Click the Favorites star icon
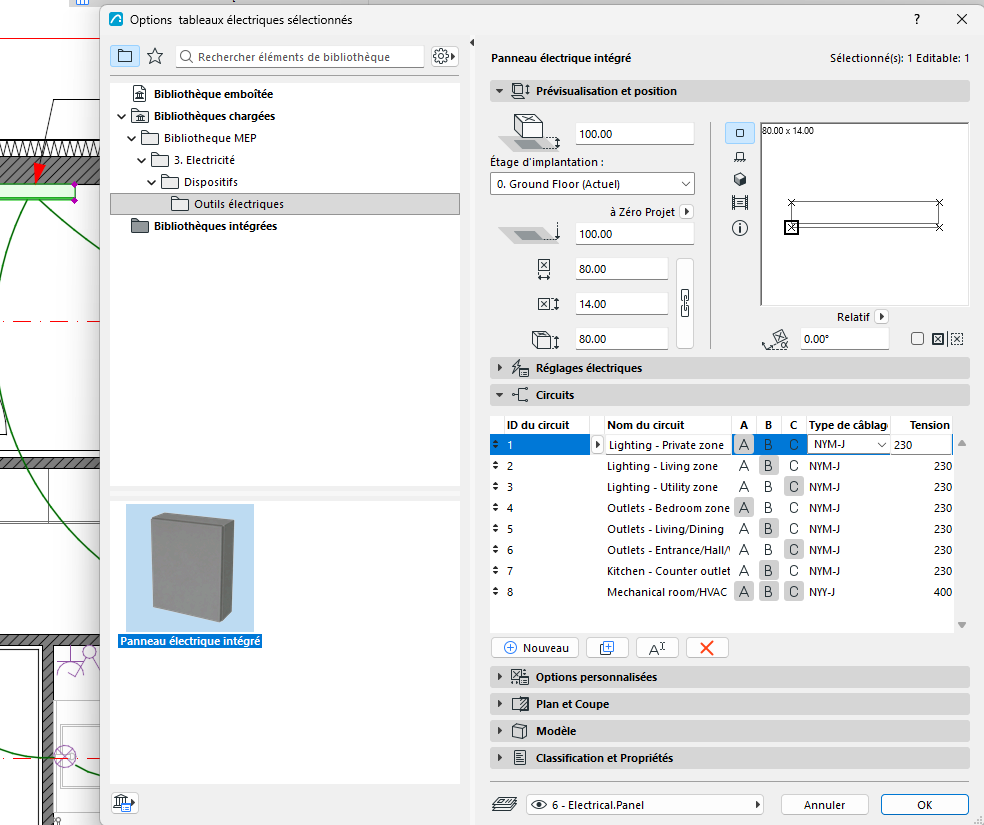Image resolution: width=984 pixels, height=825 pixels. pos(155,56)
